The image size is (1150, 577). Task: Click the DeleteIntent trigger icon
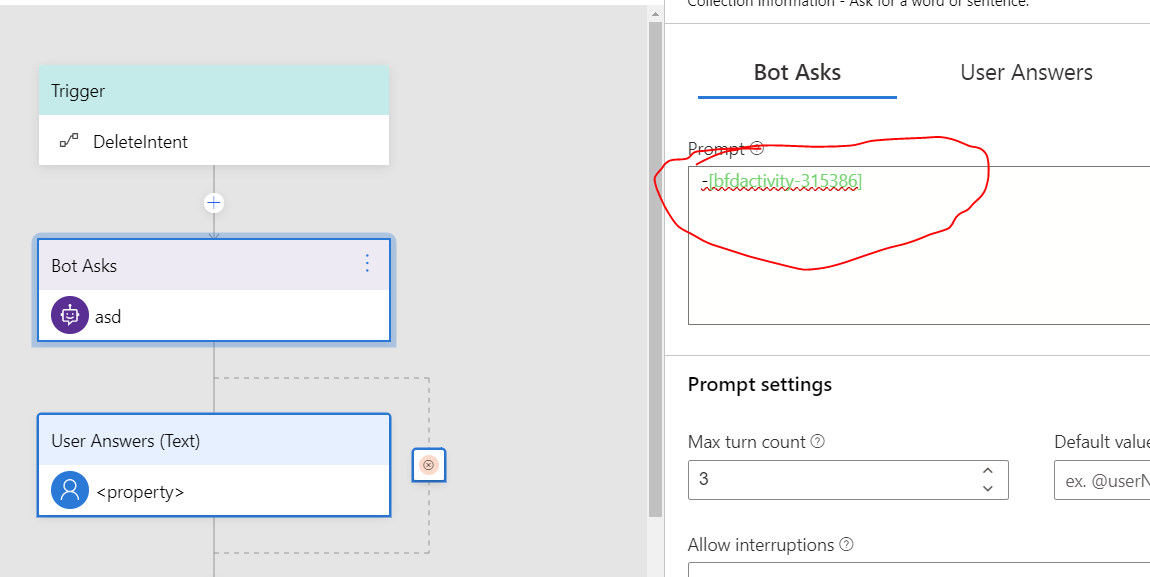(x=69, y=141)
